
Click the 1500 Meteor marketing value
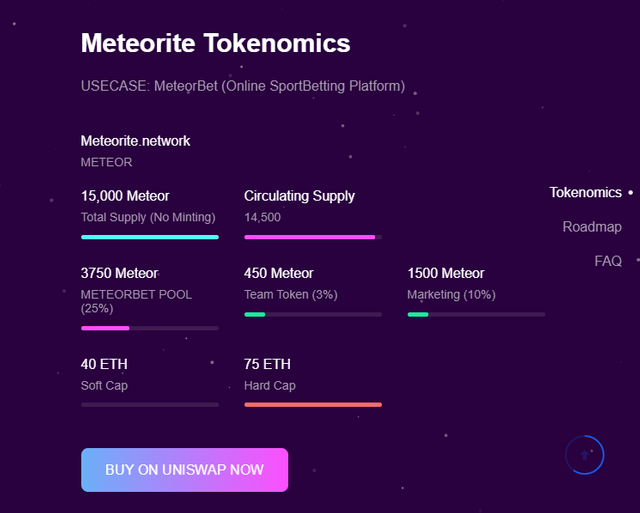point(446,273)
